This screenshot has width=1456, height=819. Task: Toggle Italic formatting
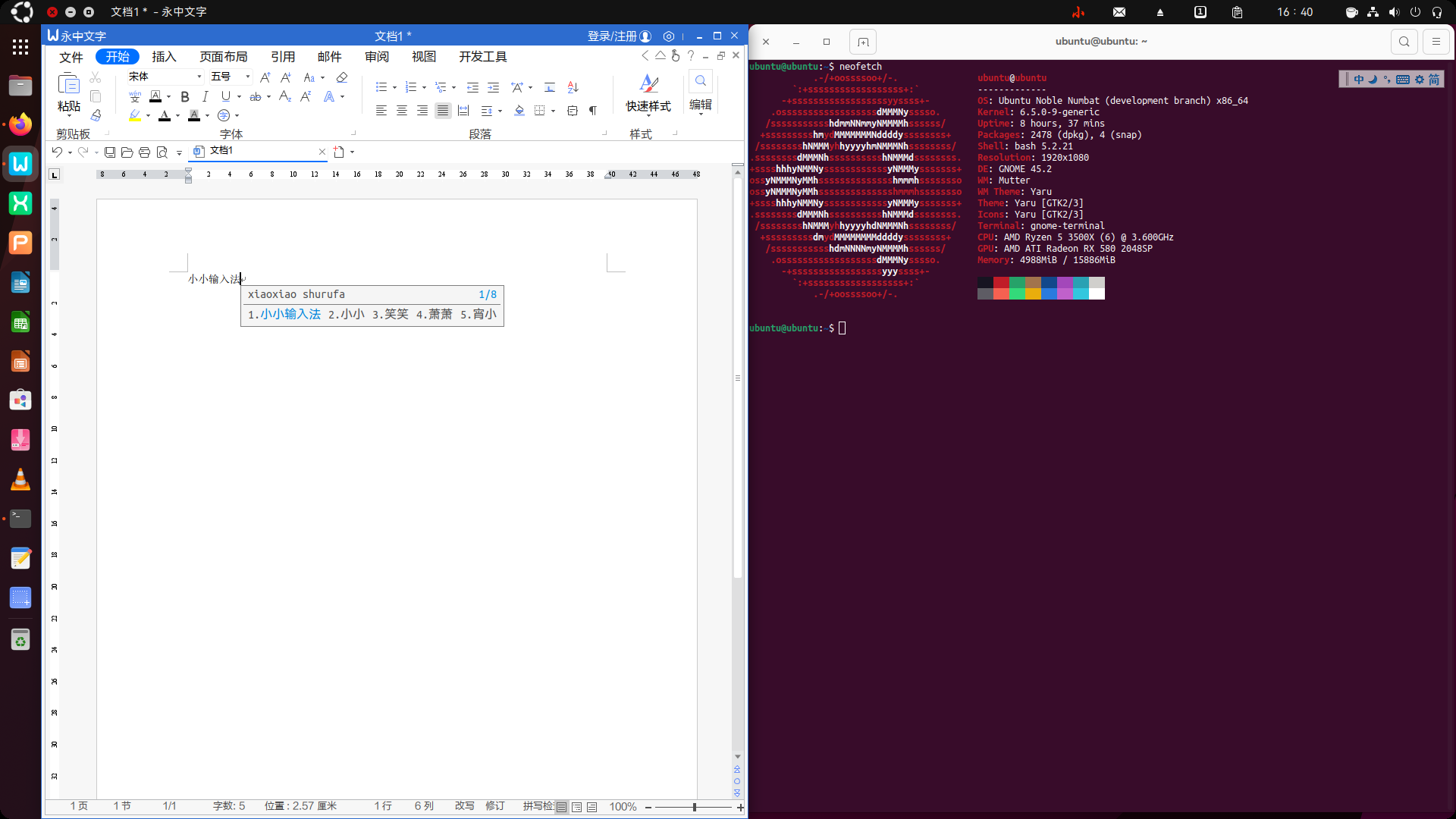[x=205, y=96]
